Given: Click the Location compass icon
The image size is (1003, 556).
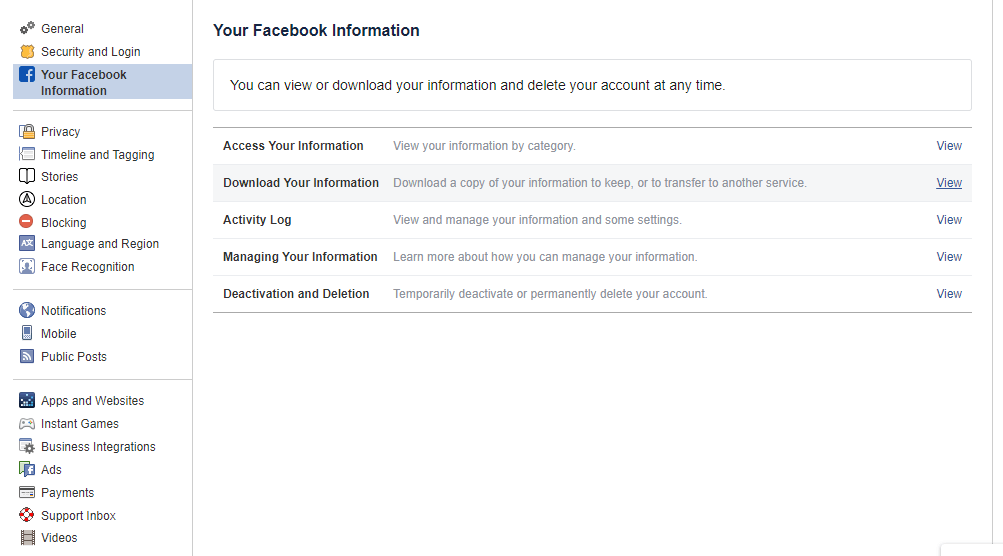Looking at the screenshot, I should pyautogui.click(x=27, y=199).
